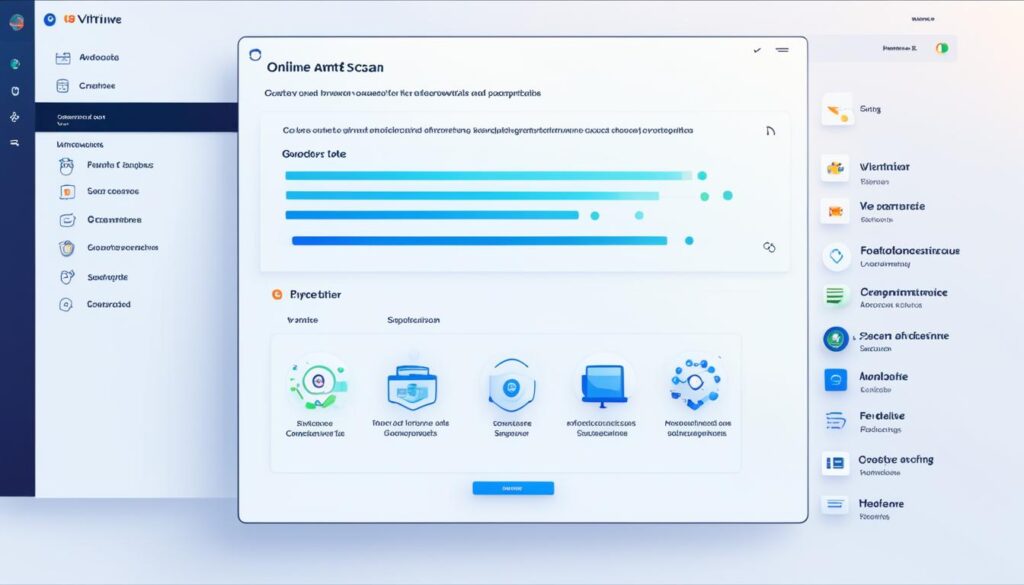Click the Vitrine app title link
This screenshot has height=585, width=1024.
(x=95, y=18)
